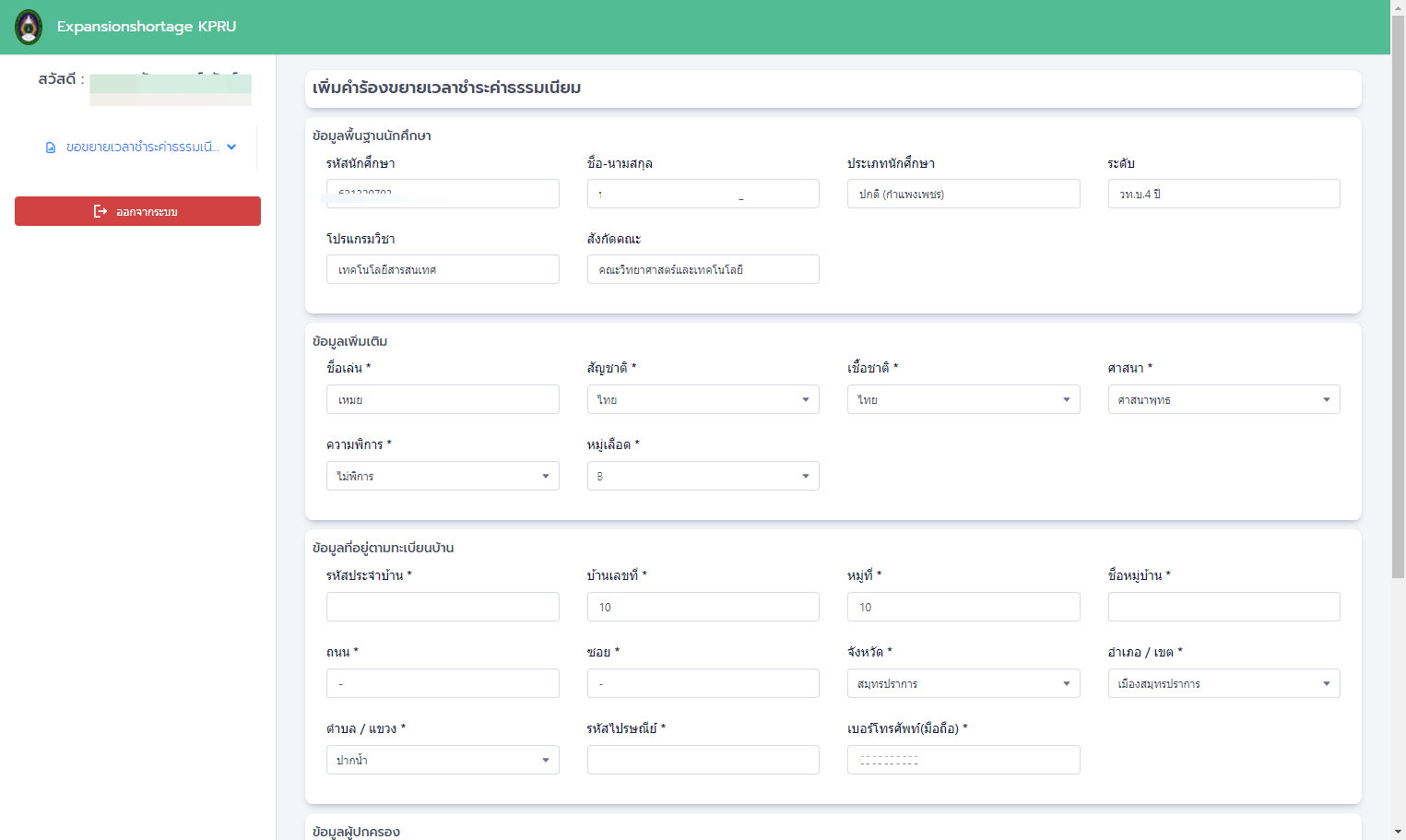Click the โปรแกรมวิชา program field
The image size is (1406, 840).
pyautogui.click(x=443, y=269)
